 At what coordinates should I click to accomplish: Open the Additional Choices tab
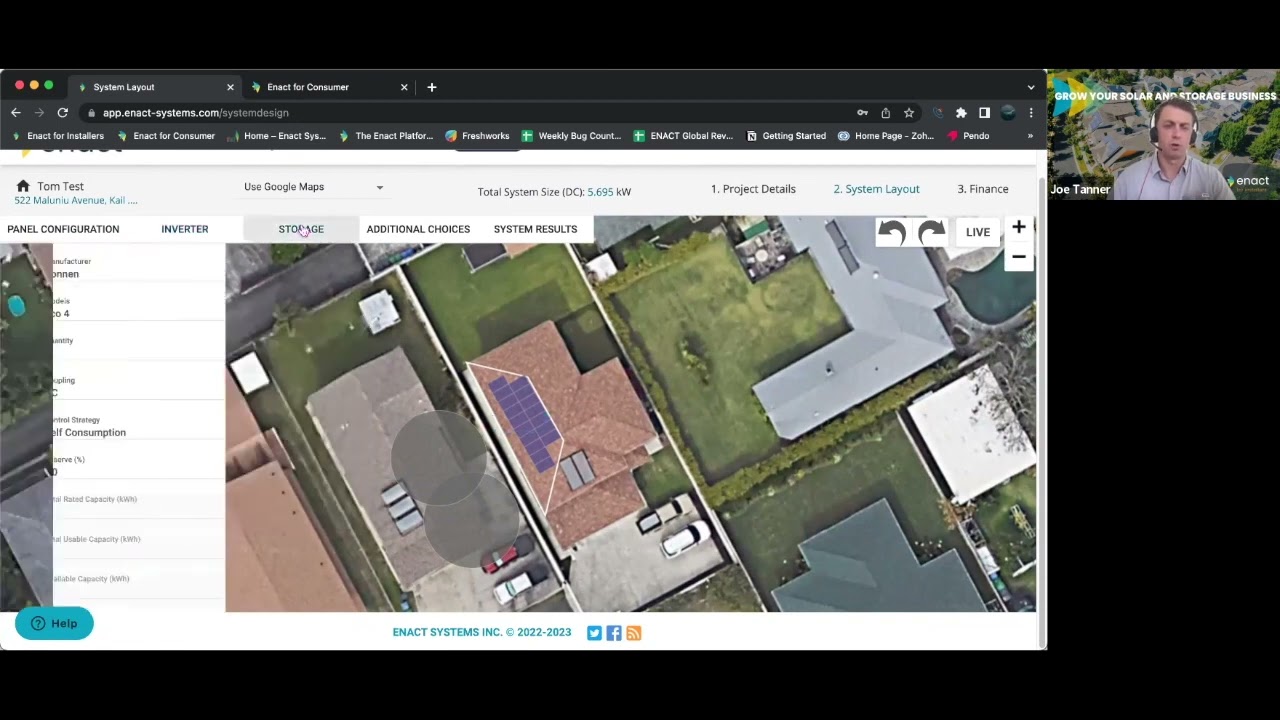[418, 229]
